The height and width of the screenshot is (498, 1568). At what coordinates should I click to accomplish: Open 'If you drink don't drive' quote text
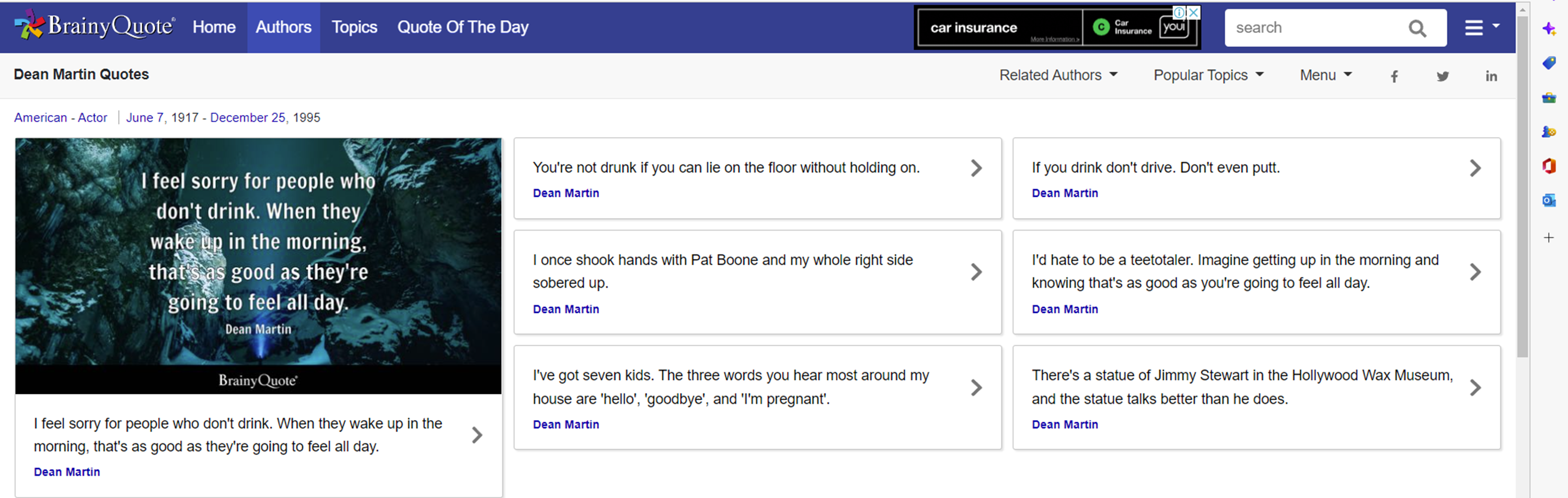tap(1155, 167)
